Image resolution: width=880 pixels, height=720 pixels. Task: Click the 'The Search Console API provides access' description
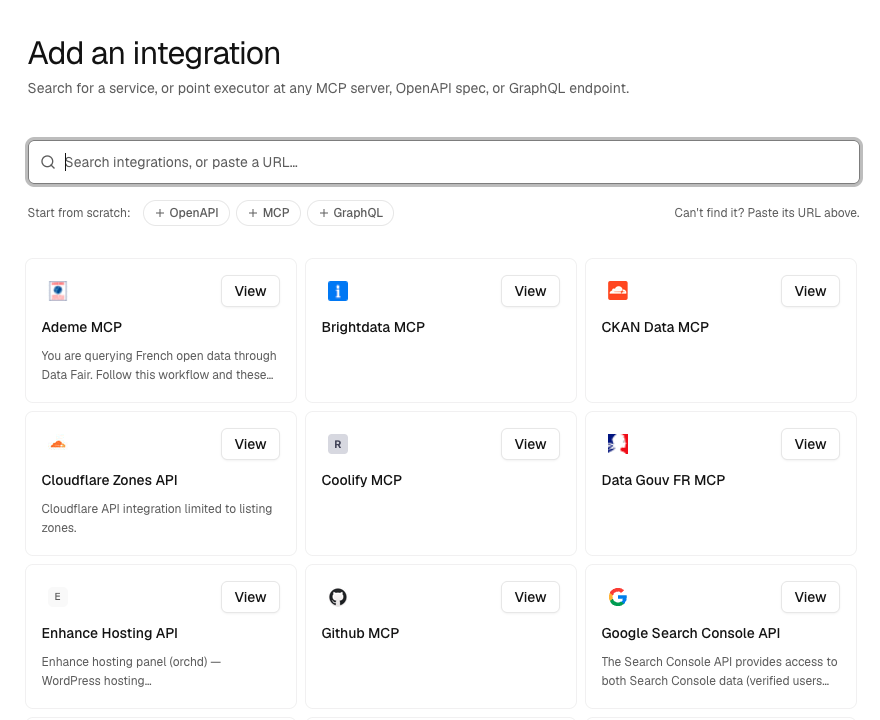point(719,671)
